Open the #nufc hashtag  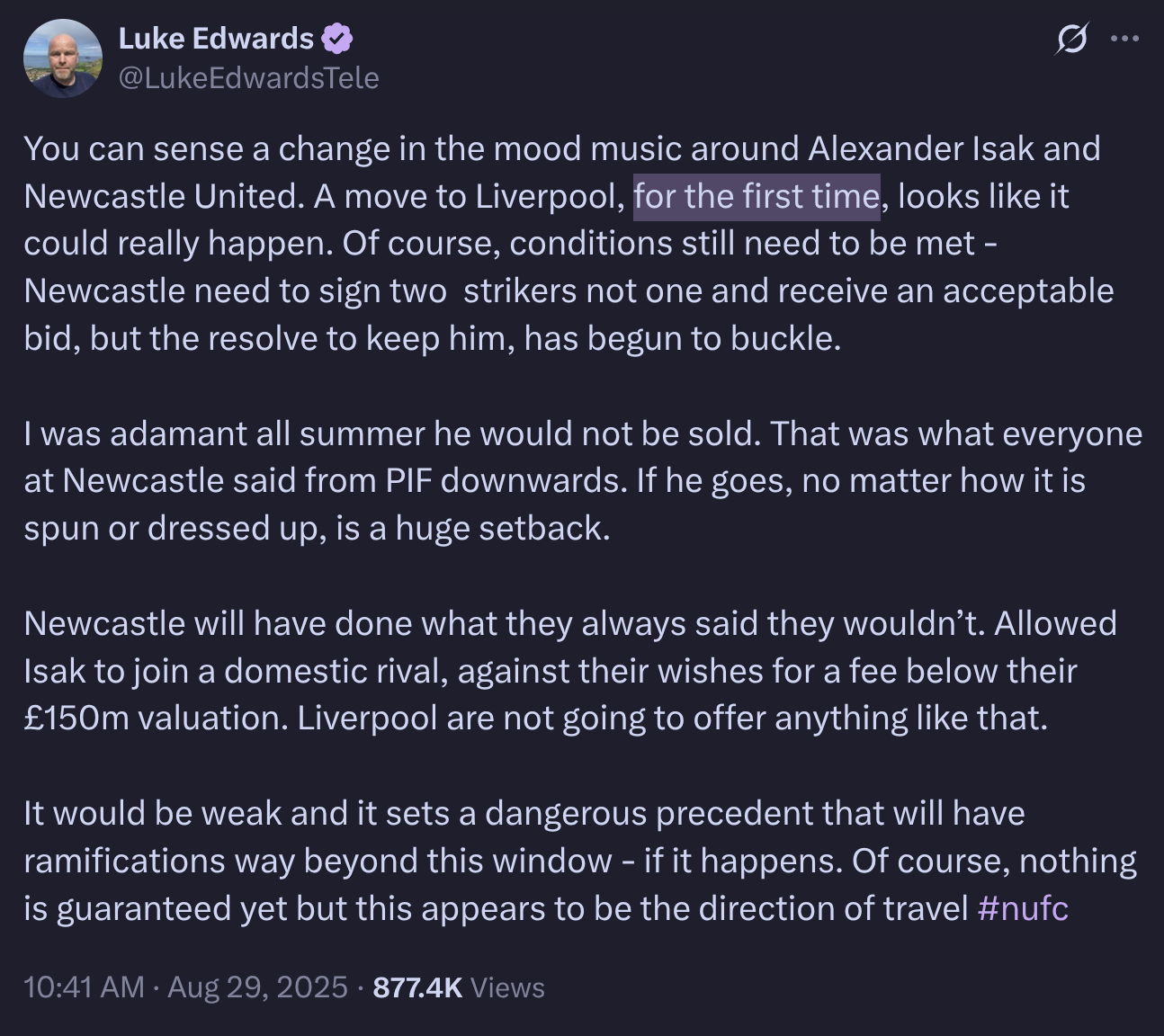pyautogui.click(x=1023, y=908)
